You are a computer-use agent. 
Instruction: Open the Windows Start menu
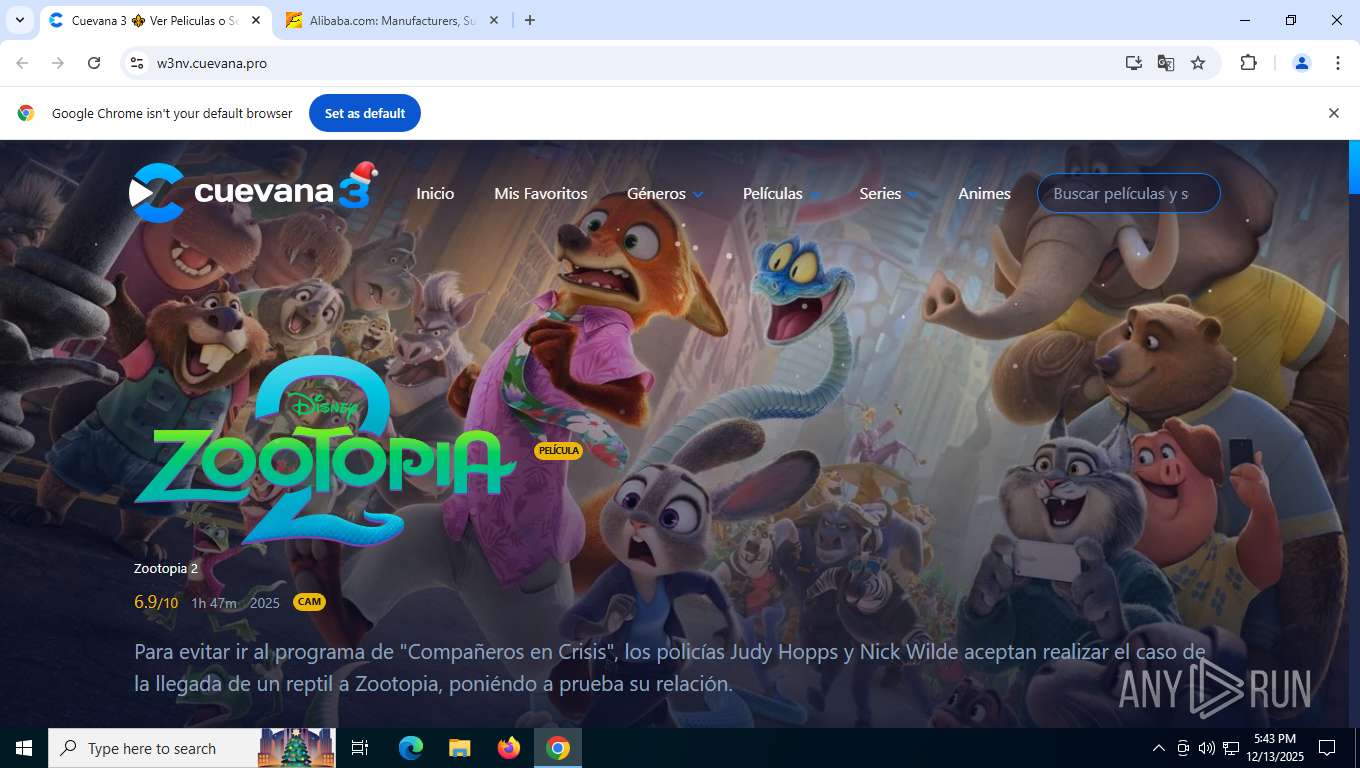[23, 748]
